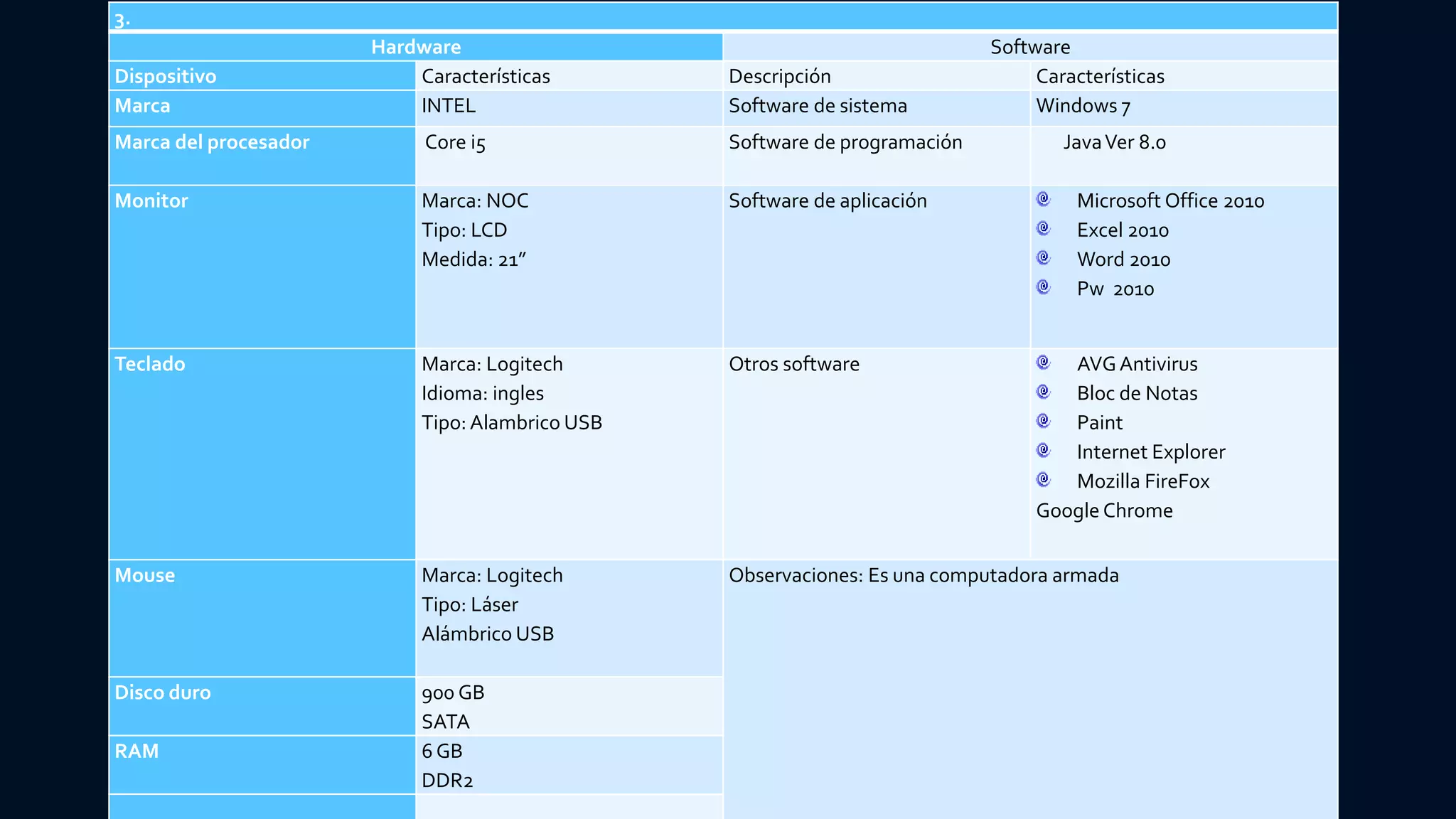The image size is (1456, 819).
Task: Select the Software de aplicación cell
Action: tap(877, 267)
